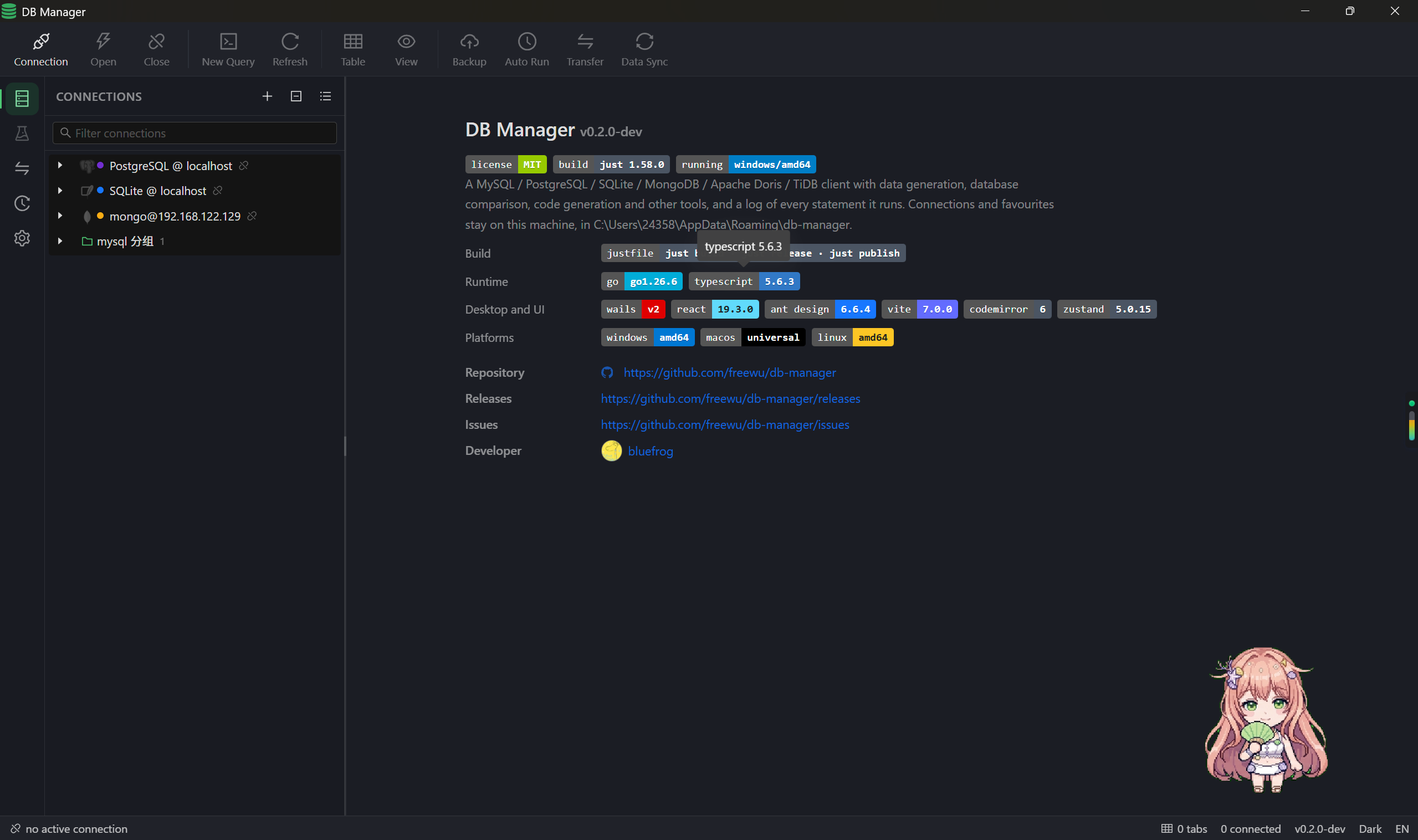Viewport: 1418px width, 840px height.
Task: Open the db-manager issues link
Action: click(725, 424)
